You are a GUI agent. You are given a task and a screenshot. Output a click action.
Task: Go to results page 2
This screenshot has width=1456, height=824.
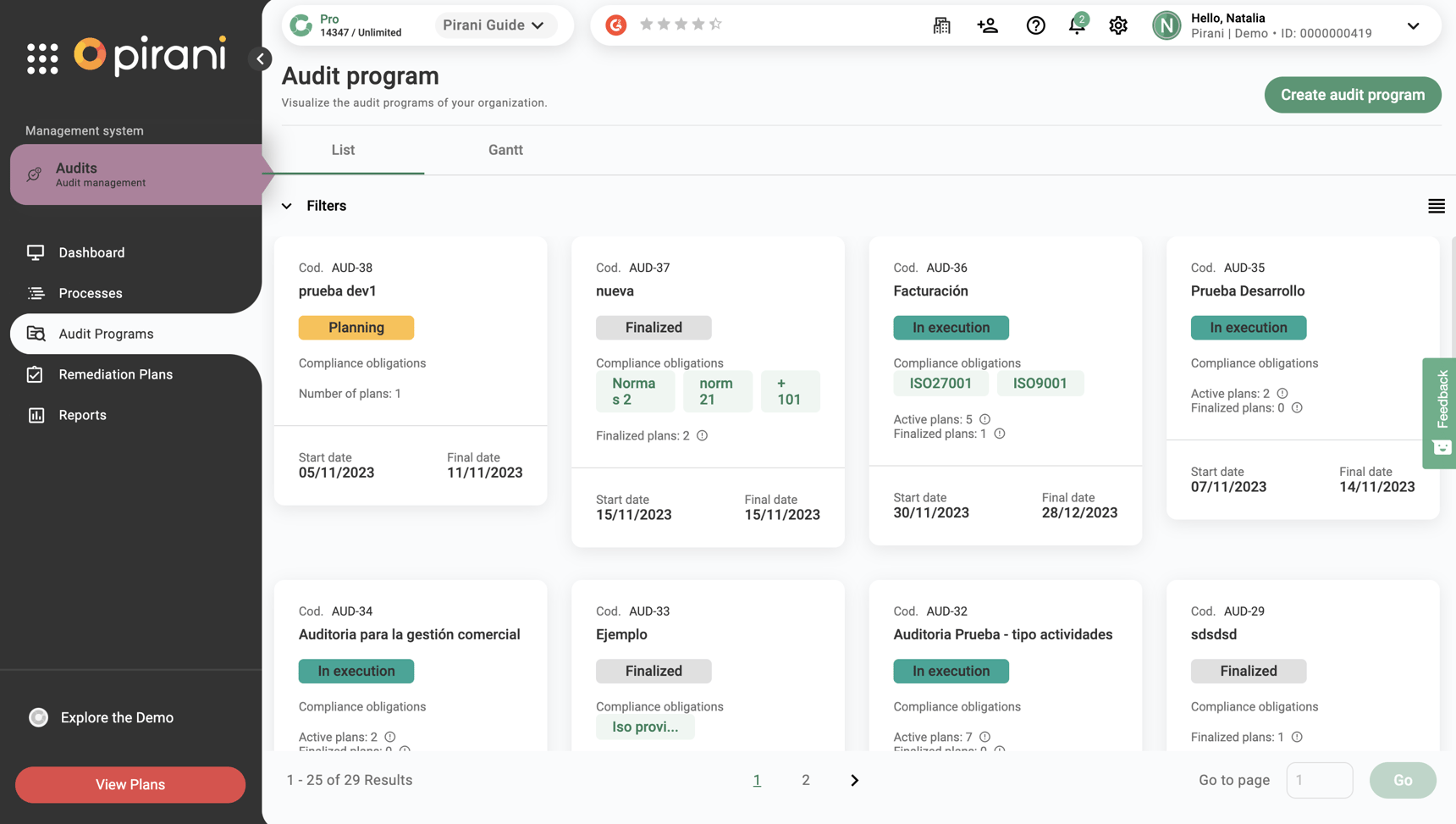(x=805, y=780)
